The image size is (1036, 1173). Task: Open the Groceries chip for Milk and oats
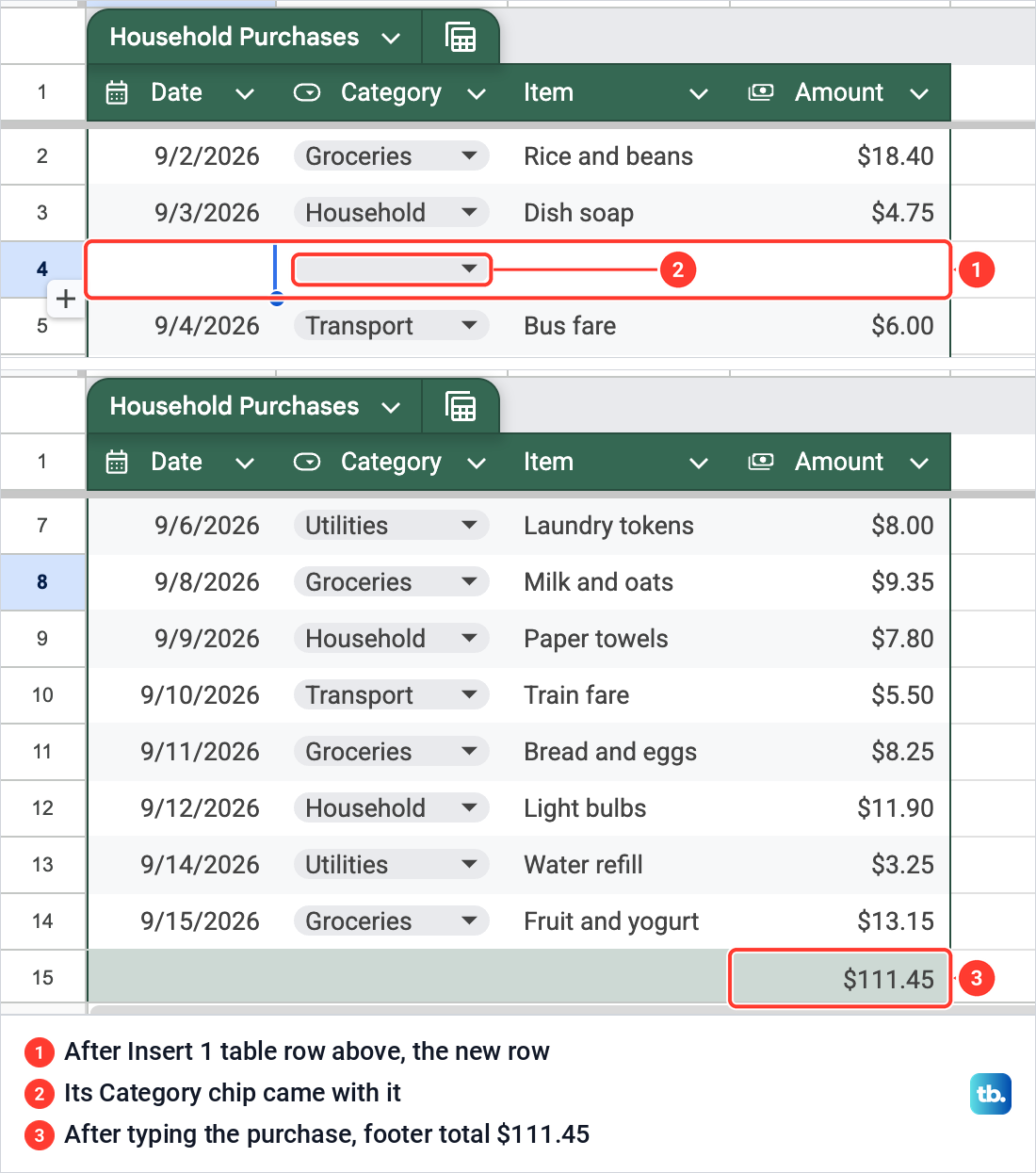click(x=391, y=582)
